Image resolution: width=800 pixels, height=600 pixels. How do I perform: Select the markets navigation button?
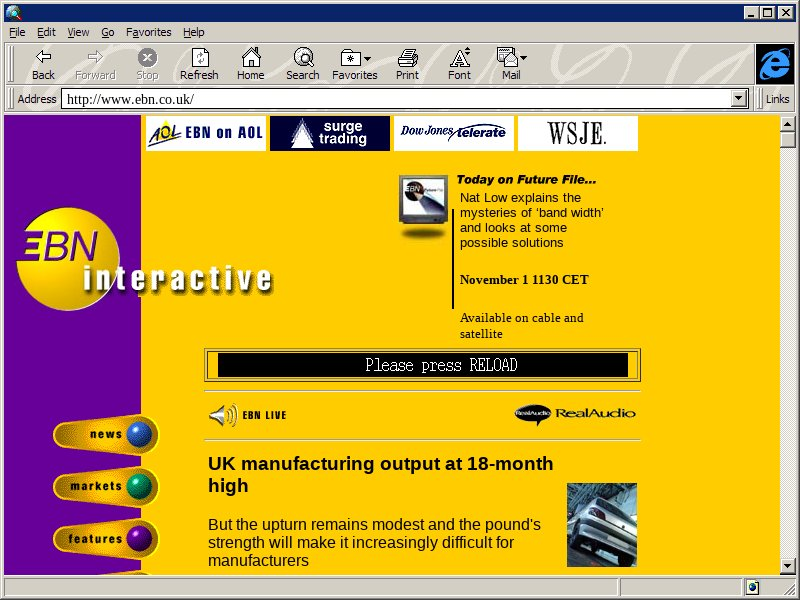point(106,487)
